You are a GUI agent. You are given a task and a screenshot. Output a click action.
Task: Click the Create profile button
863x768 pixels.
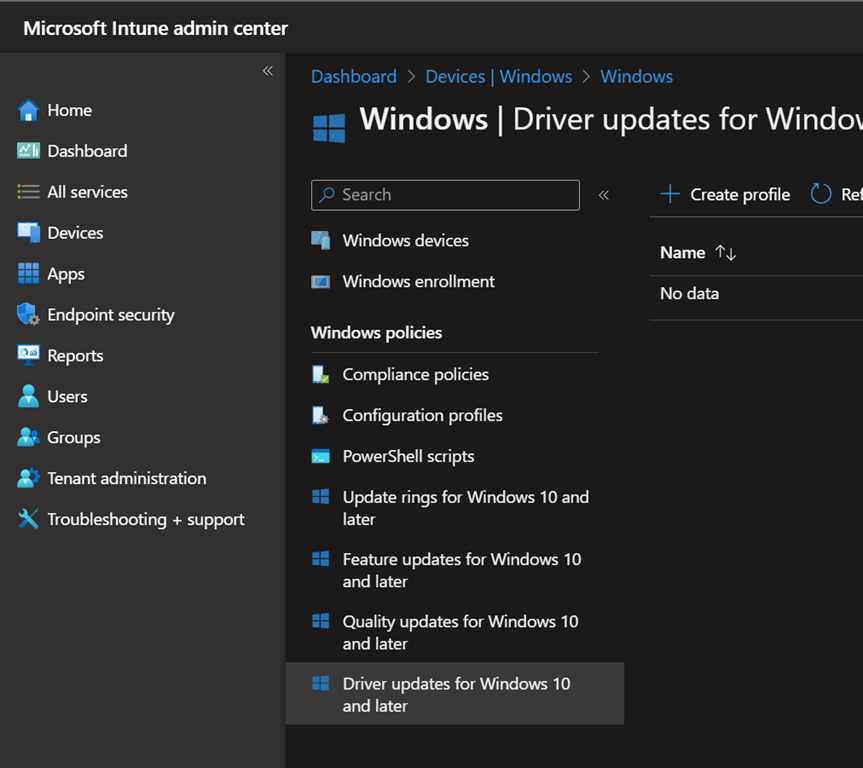click(x=725, y=195)
